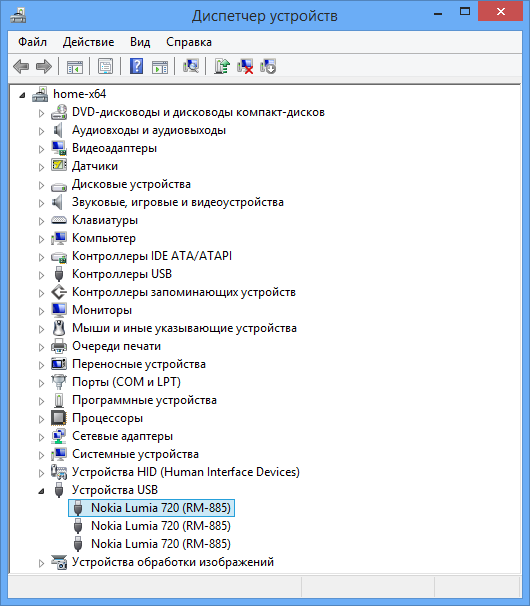Click the Клавиатуры keyboard icon
The width and height of the screenshot is (530, 606).
click(59, 220)
